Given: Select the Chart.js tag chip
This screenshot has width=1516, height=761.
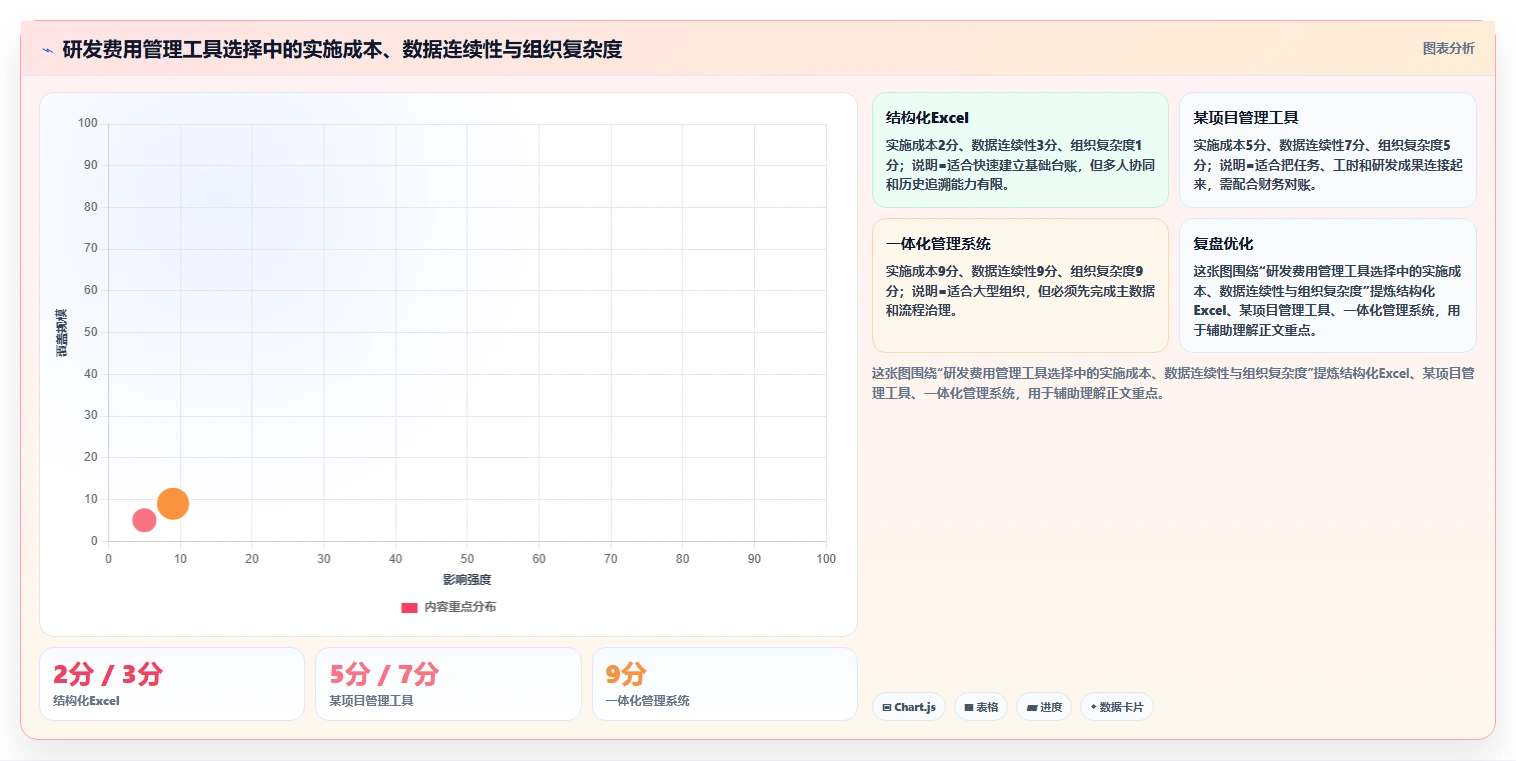Looking at the screenshot, I should (x=909, y=707).
